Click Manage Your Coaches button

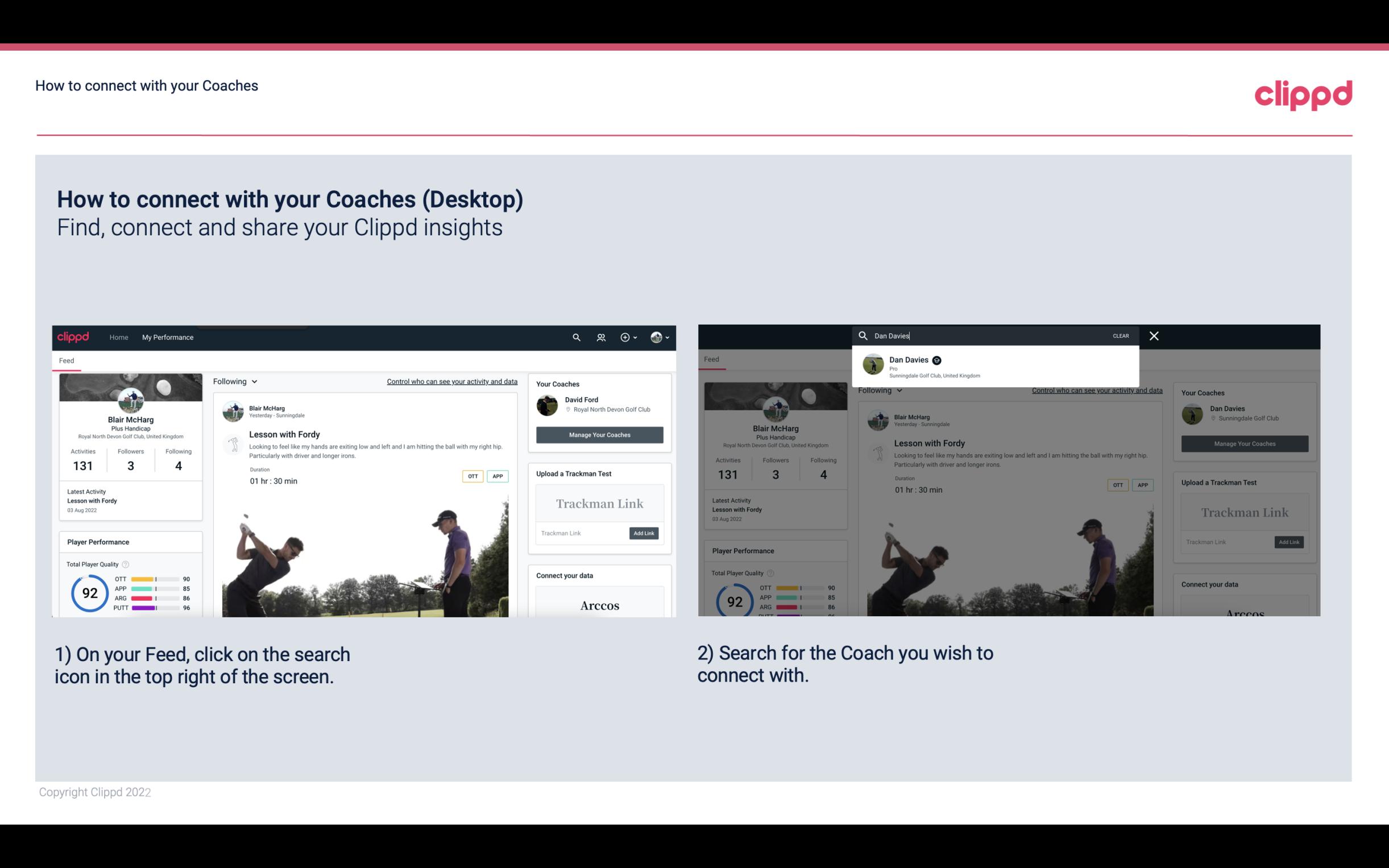coord(599,434)
